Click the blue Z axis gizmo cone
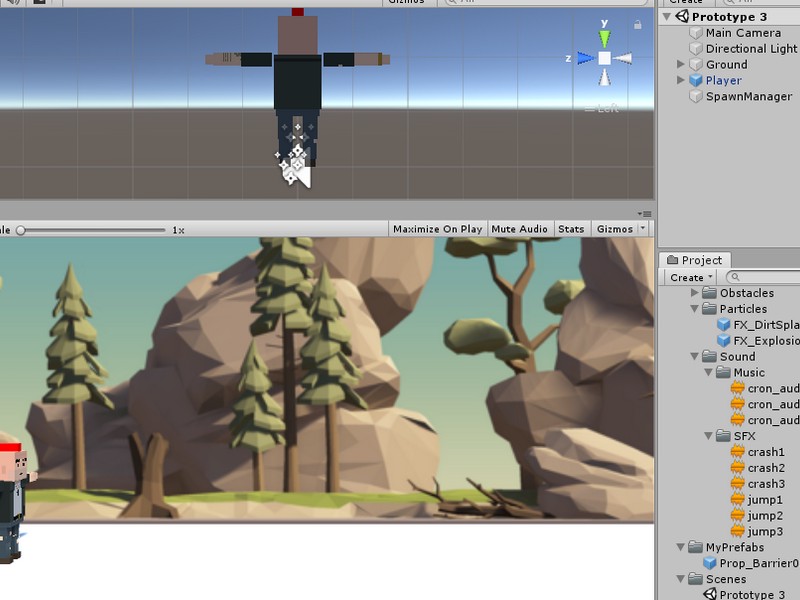 (585, 58)
